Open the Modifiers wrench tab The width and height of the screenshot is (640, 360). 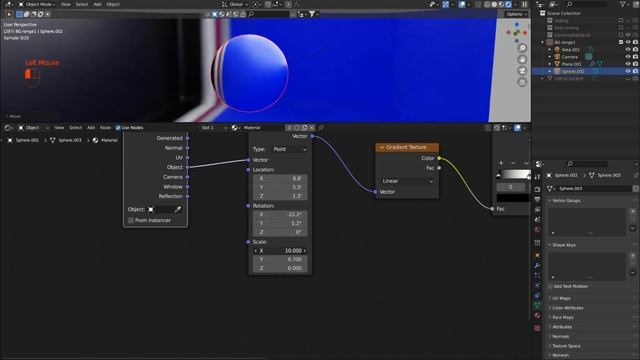pos(538,266)
